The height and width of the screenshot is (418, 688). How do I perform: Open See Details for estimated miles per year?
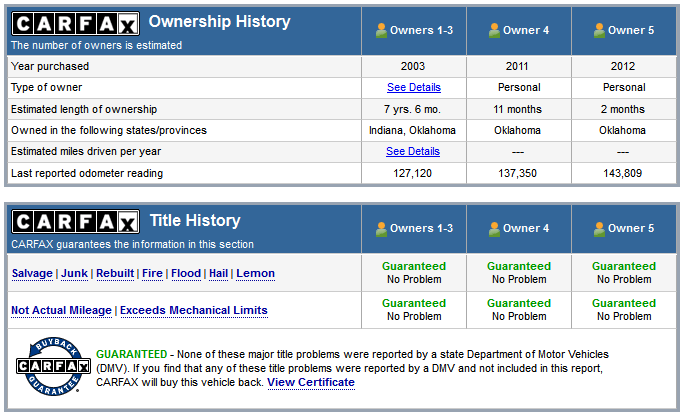pyautogui.click(x=412, y=152)
